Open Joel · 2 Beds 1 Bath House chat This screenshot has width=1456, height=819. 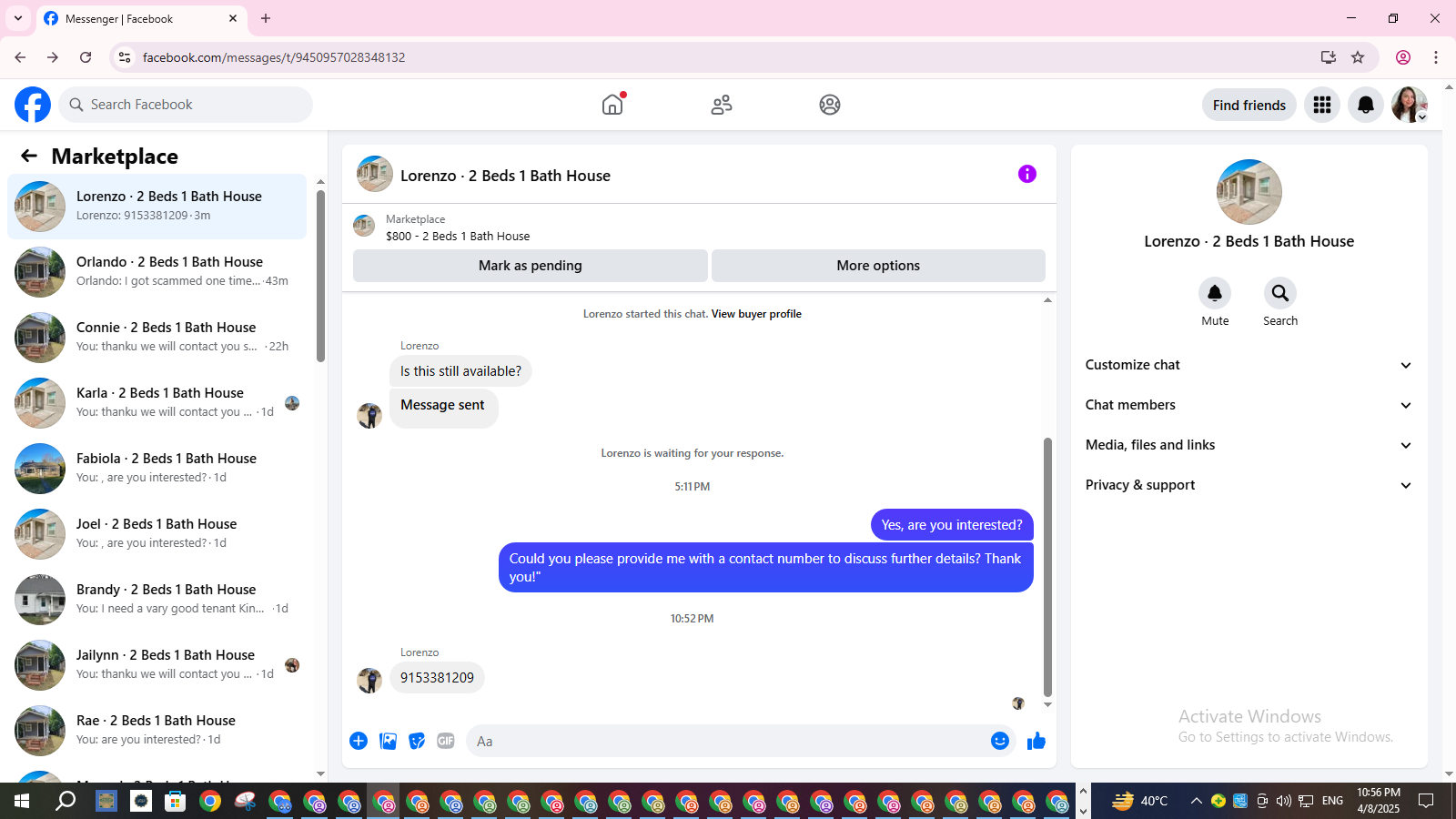(157, 534)
